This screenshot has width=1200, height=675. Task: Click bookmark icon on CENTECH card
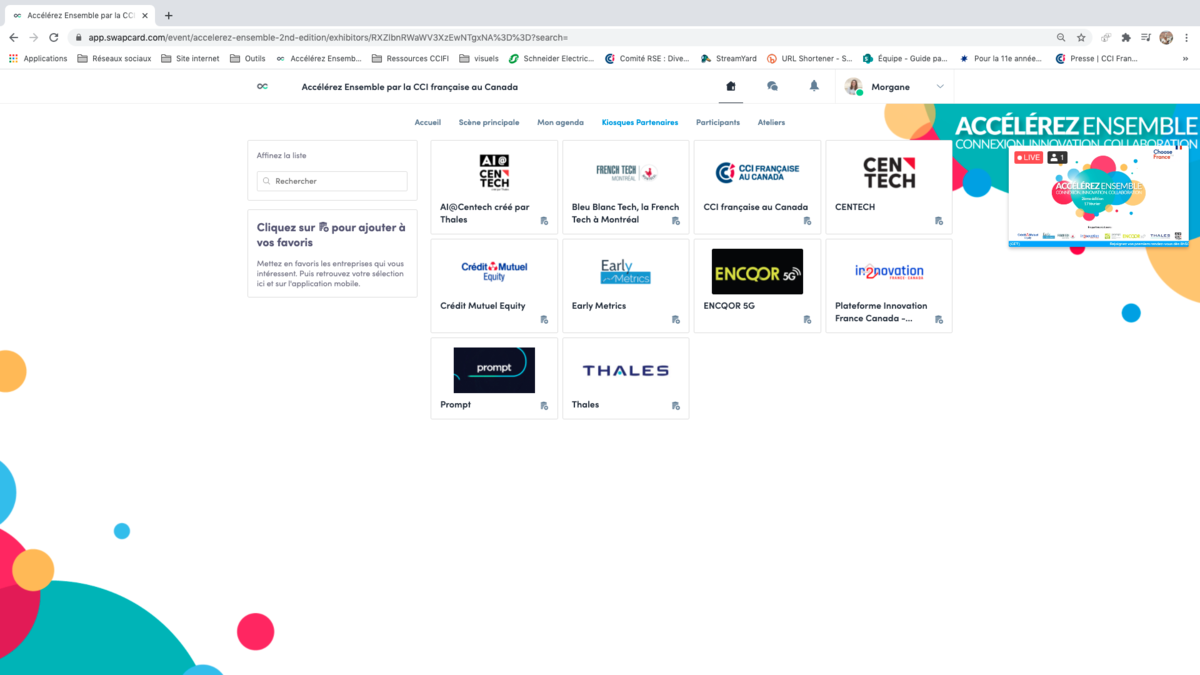point(939,221)
